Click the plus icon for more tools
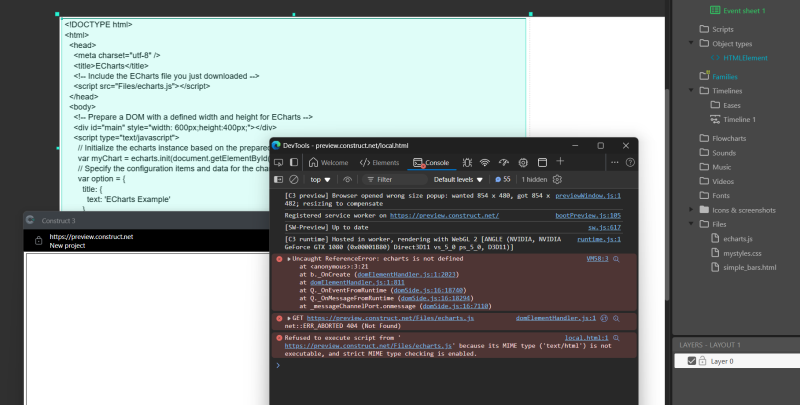 coord(560,161)
